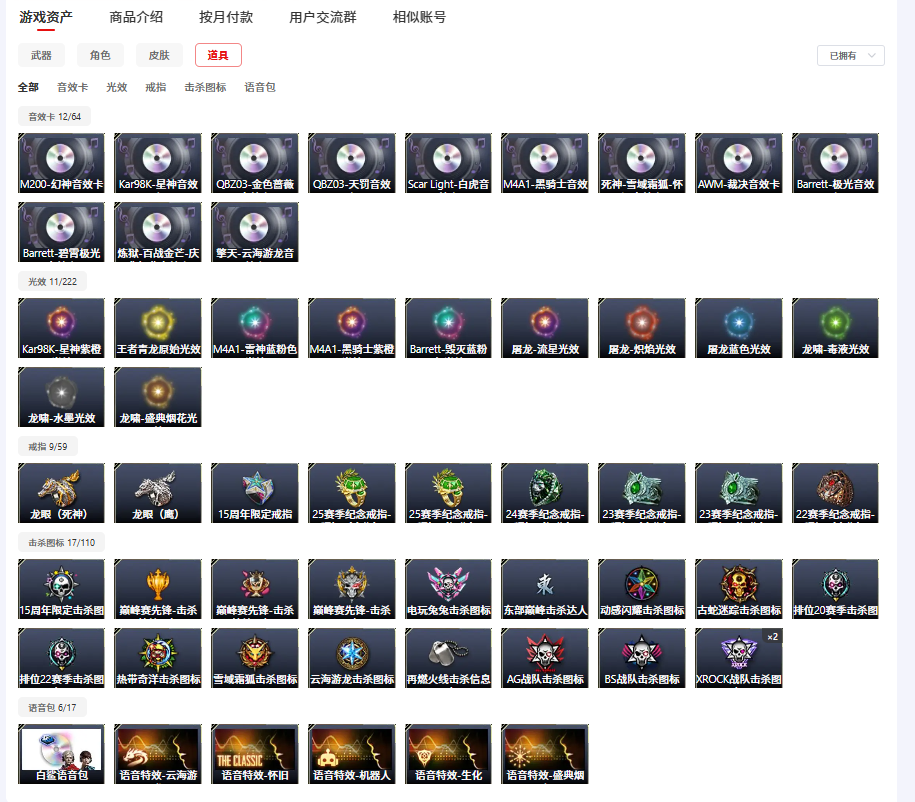
Task: Click the 角色 category button
Action: point(100,55)
